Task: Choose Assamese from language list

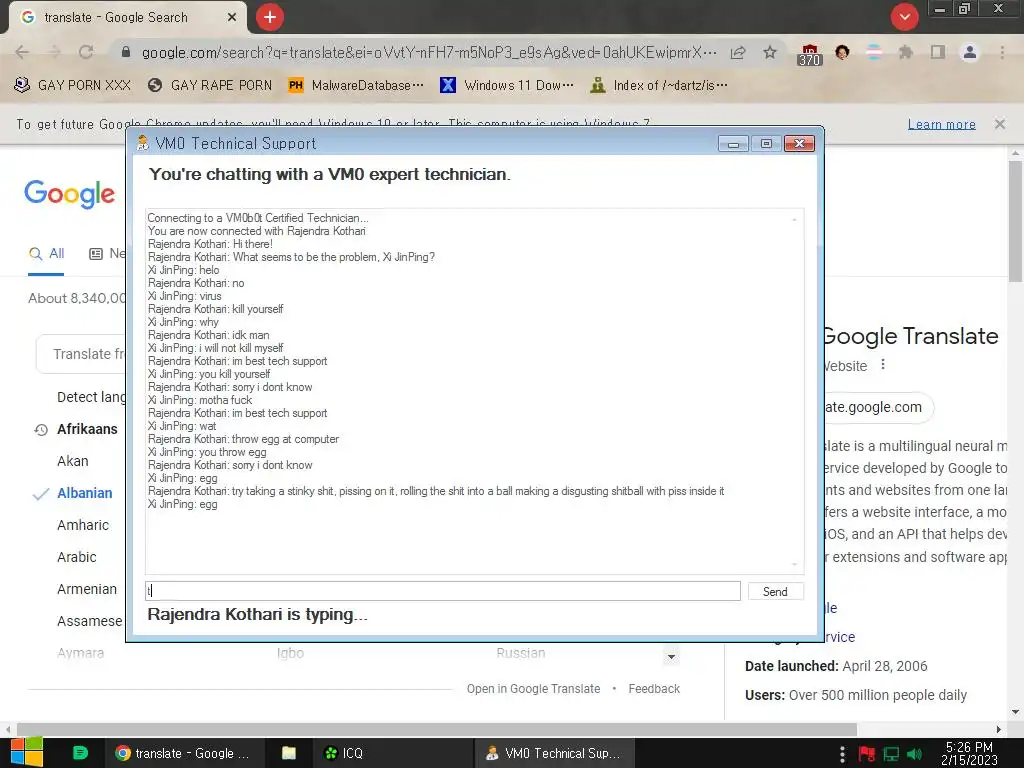Action: click(89, 621)
